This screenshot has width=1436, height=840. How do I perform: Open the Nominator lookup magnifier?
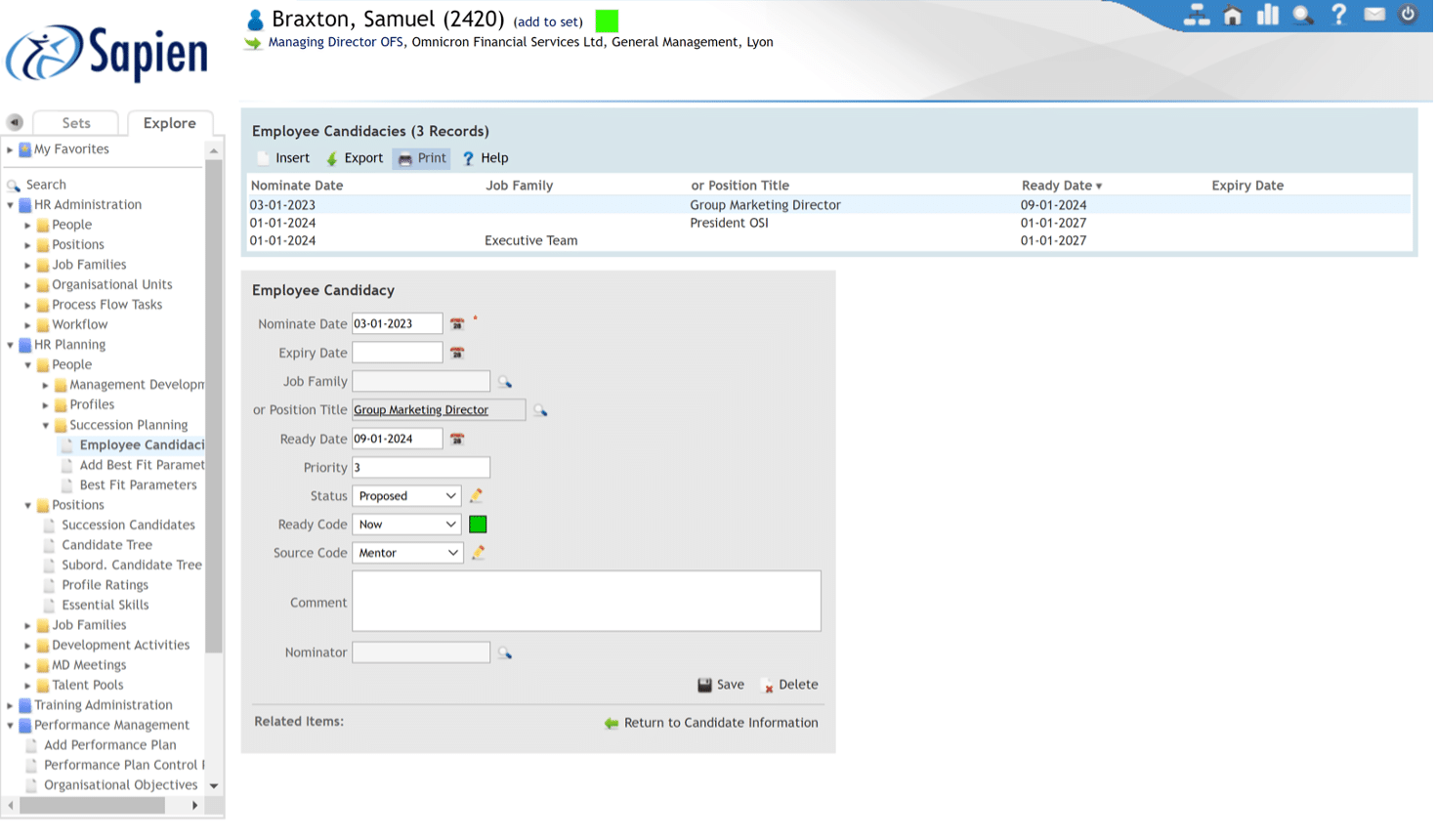pos(505,651)
